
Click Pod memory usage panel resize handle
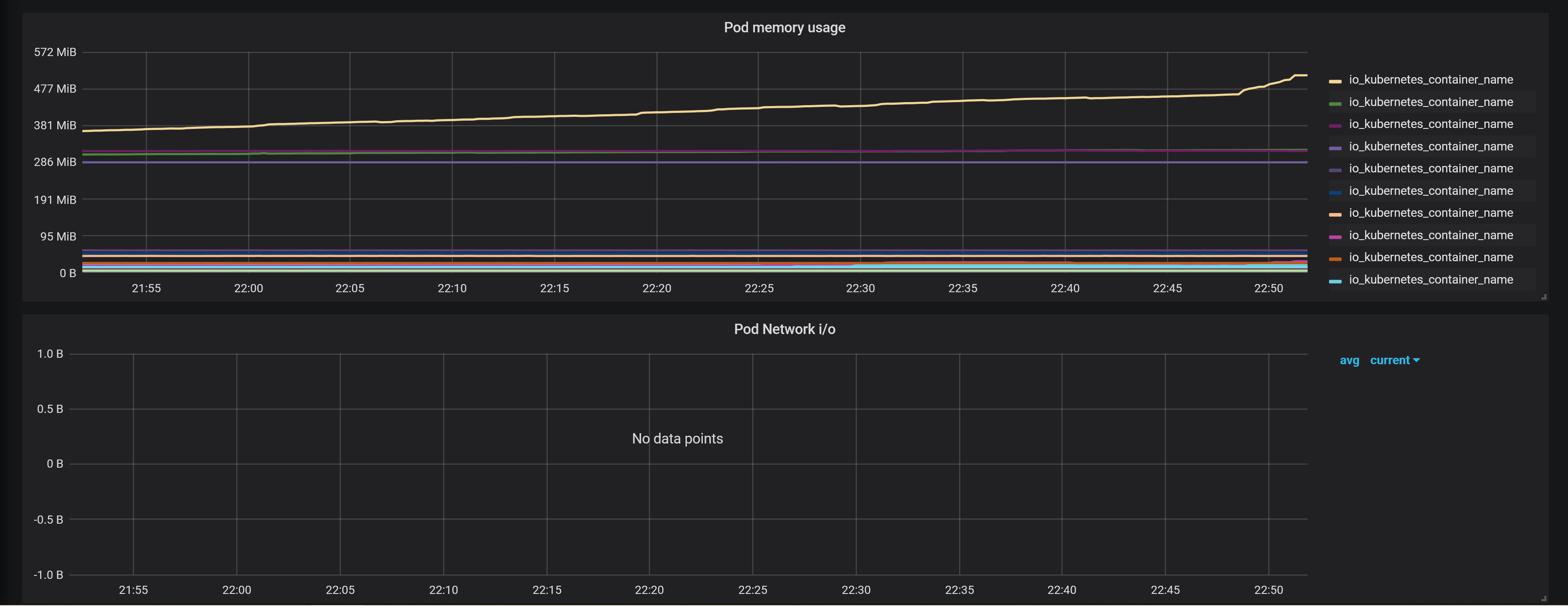click(1543, 297)
